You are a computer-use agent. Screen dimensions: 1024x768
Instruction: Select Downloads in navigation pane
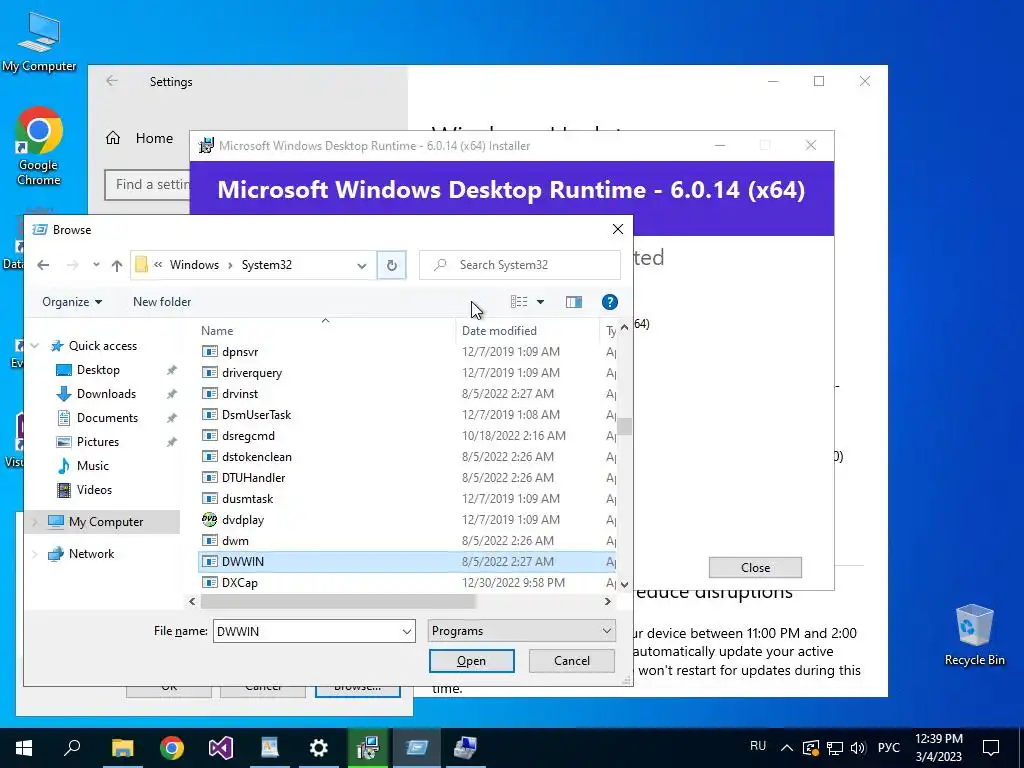[106, 394]
